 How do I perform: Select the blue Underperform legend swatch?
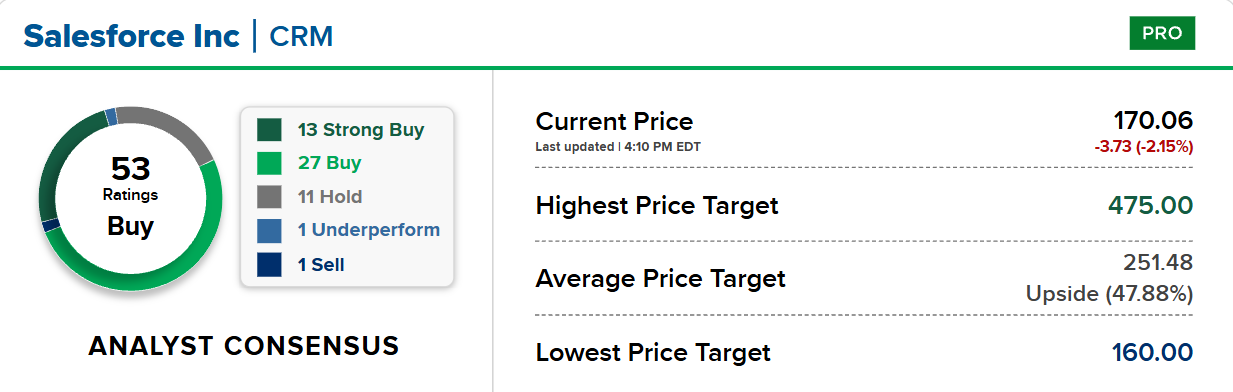click(269, 231)
